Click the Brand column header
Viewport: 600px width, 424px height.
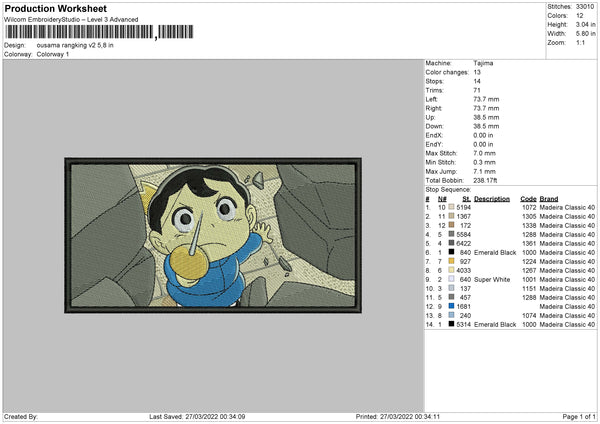click(549, 198)
